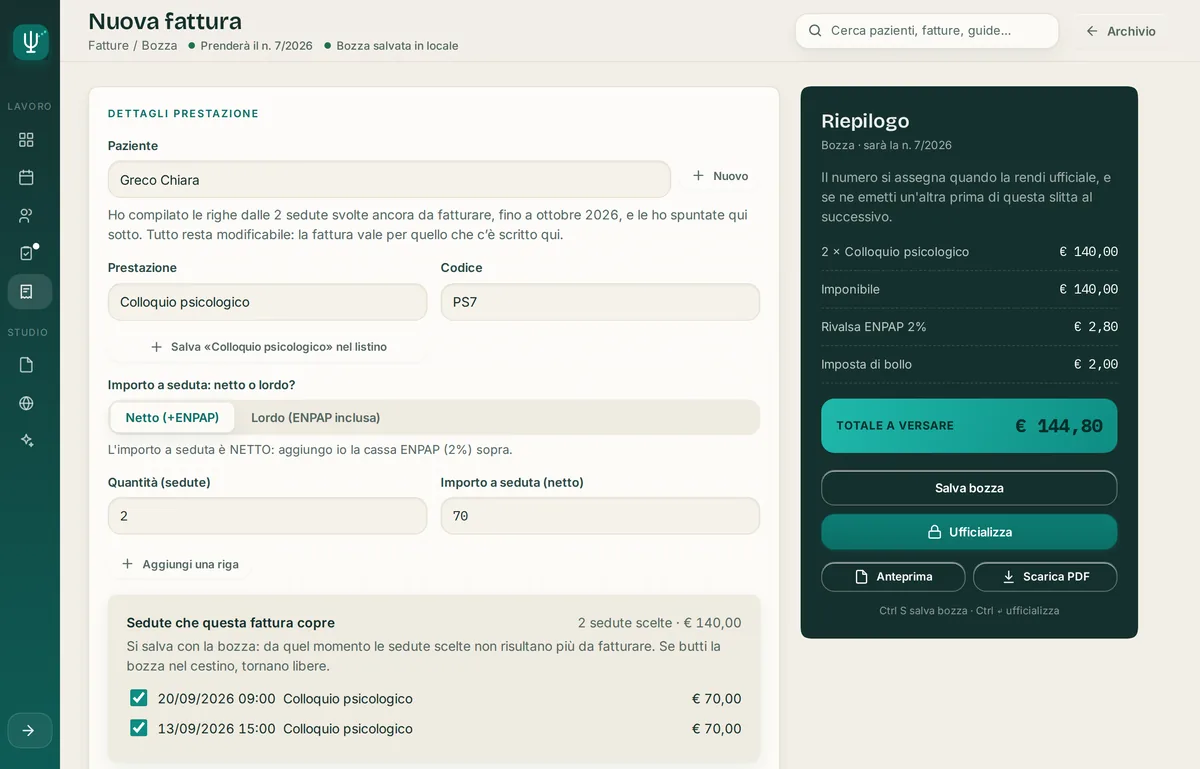Select the Netto (+ENPAP) option

tap(172, 417)
